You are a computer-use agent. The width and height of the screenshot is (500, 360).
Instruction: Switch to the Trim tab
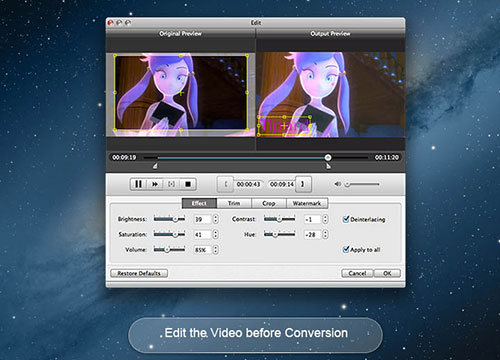pos(234,203)
